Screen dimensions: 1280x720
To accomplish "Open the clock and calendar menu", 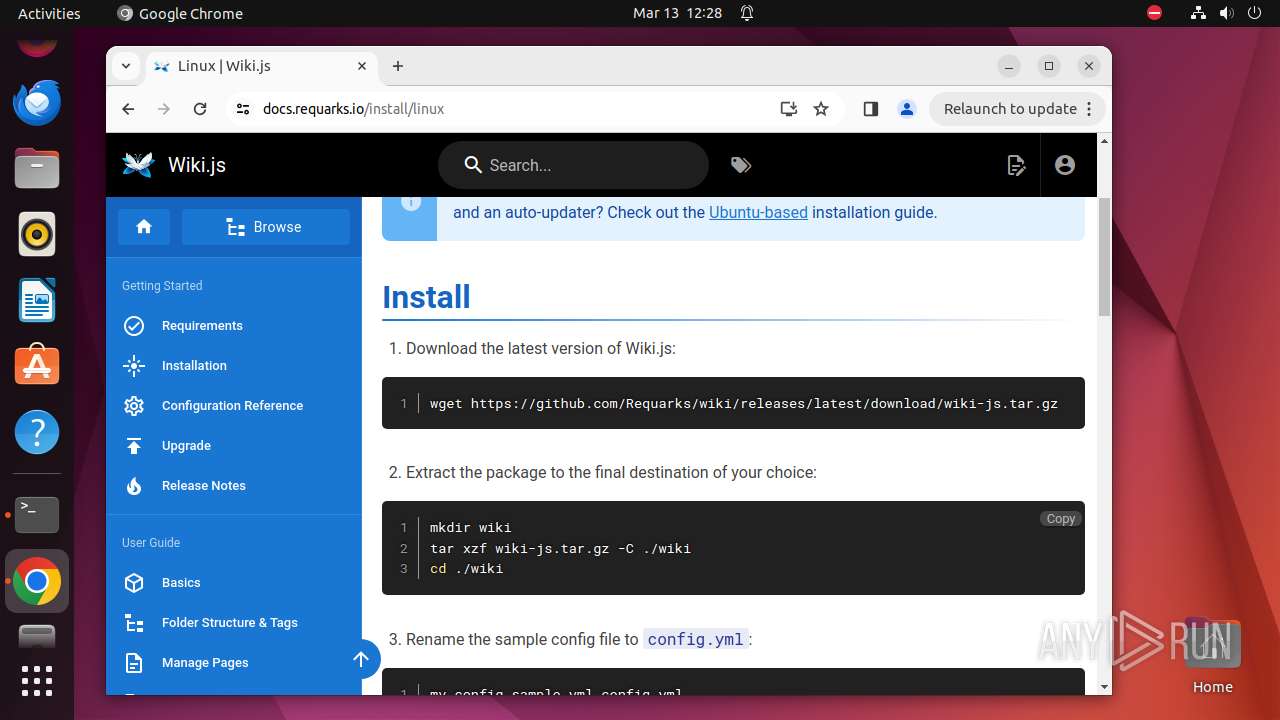I will (x=677, y=13).
